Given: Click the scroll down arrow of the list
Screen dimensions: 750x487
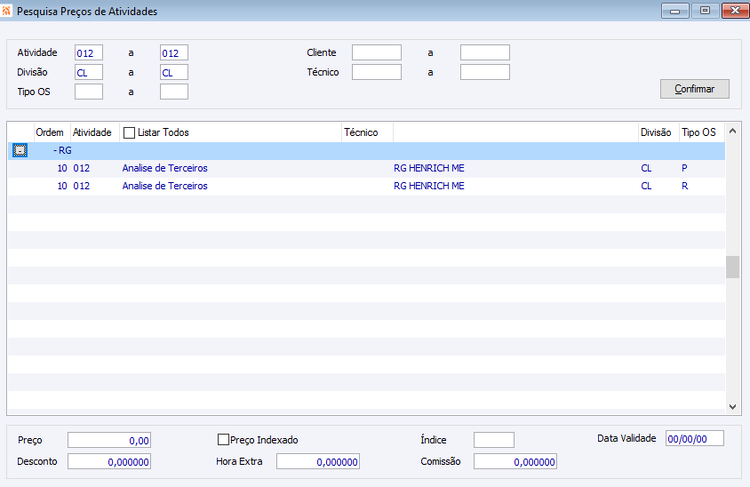Looking at the screenshot, I should [732, 407].
